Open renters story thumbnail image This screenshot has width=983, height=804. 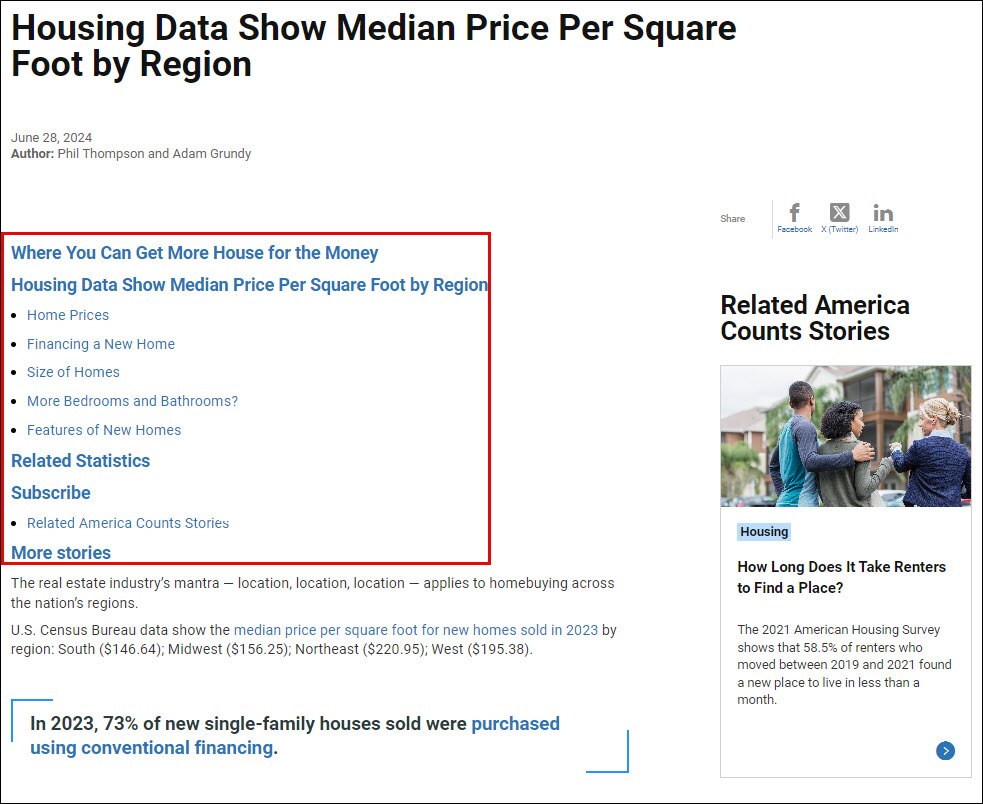[846, 436]
